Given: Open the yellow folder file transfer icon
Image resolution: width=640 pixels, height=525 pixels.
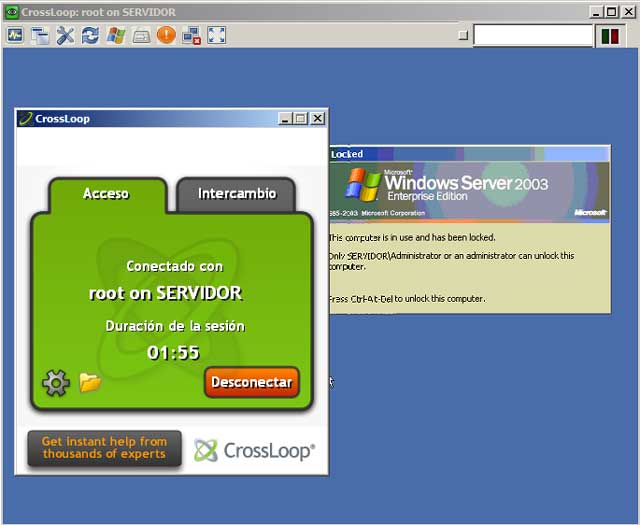Looking at the screenshot, I should coord(90,382).
